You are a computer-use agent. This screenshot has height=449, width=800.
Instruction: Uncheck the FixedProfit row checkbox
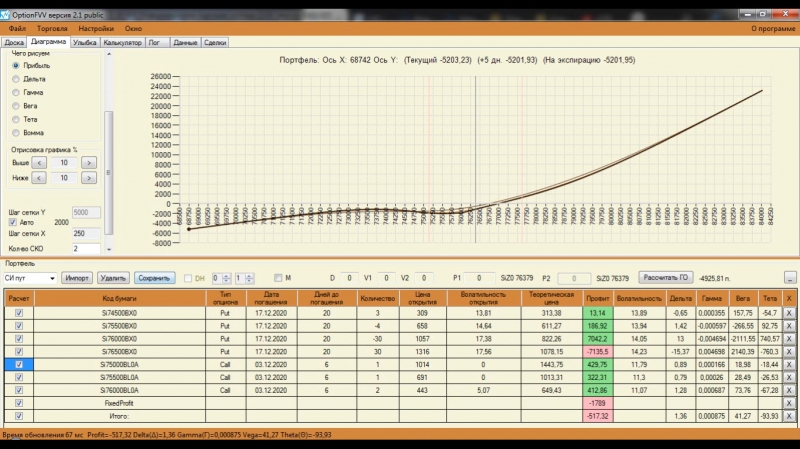pos(19,403)
